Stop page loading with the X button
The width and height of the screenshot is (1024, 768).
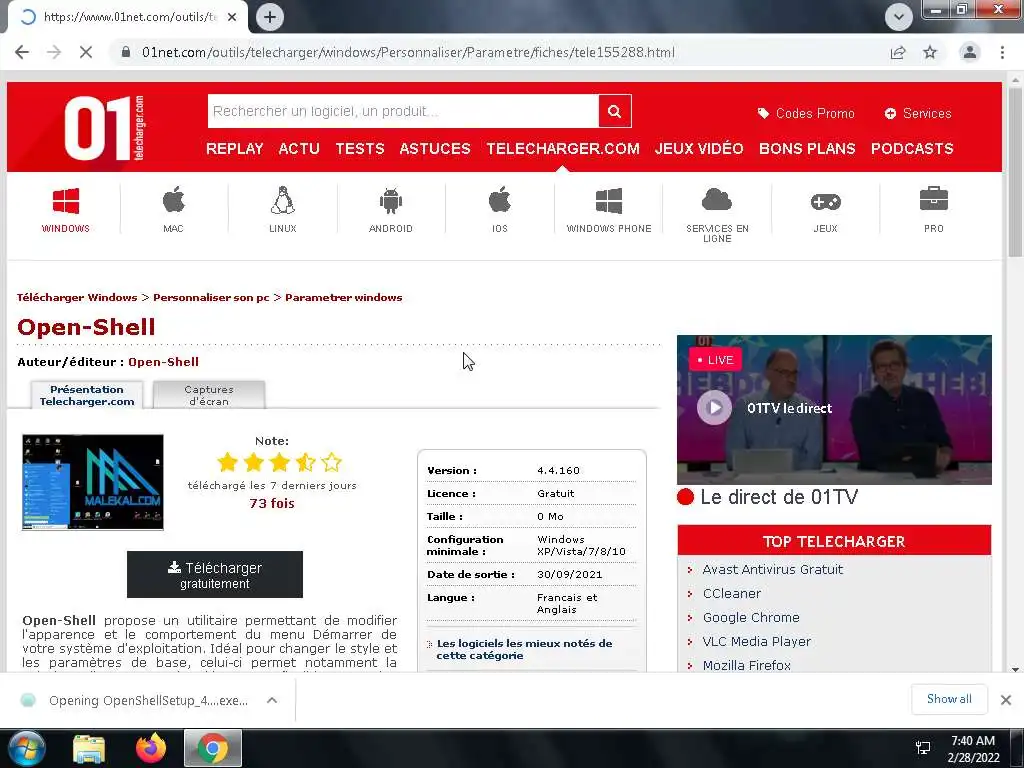pyautogui.click(x=86, y=52)
